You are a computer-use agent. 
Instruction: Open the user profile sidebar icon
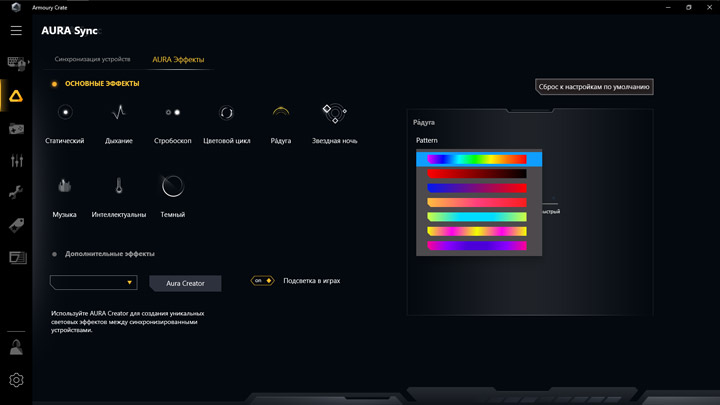[16, 347]
